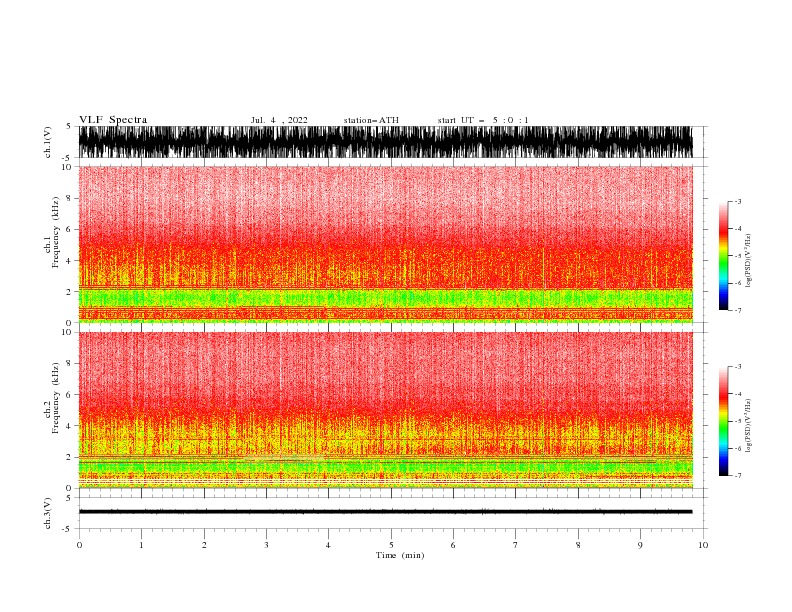Click the "ch.1(V)" waveform axis label

point(48,142)
